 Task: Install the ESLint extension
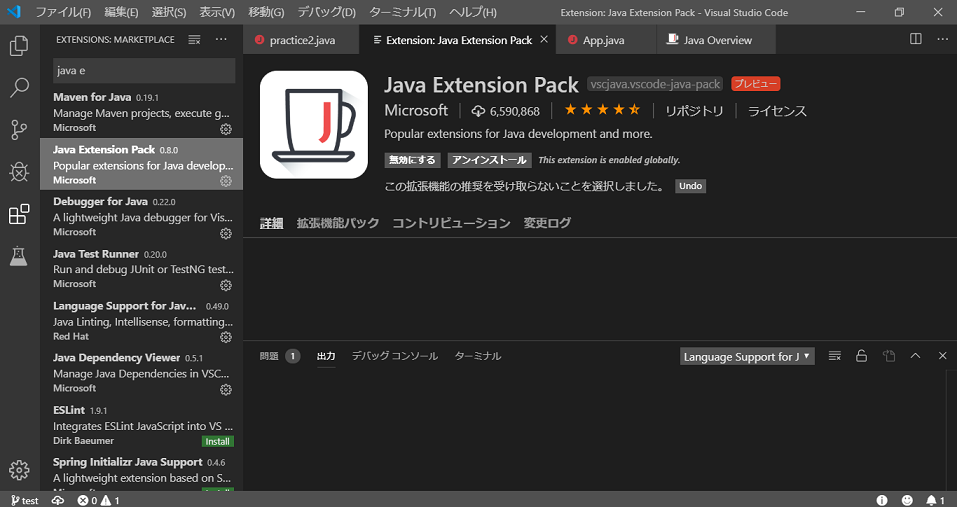217,441
